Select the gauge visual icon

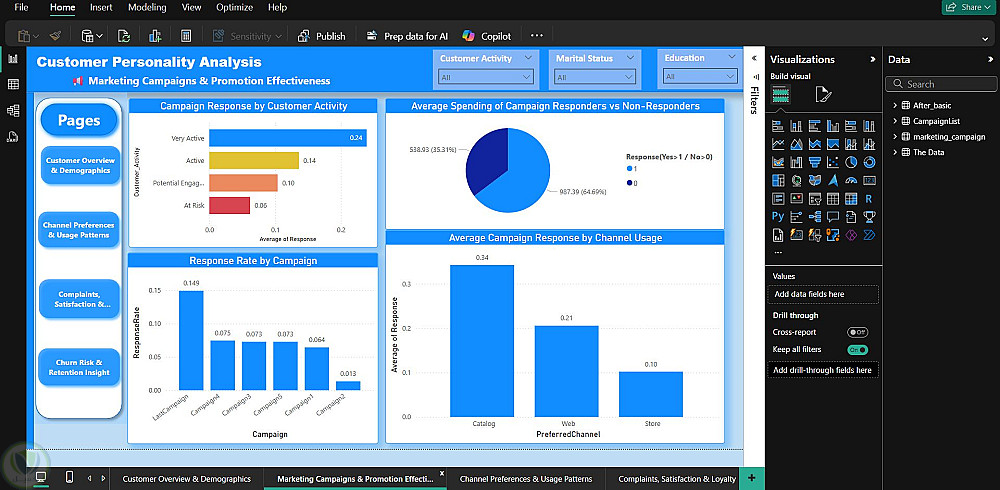tap(851, 181)
